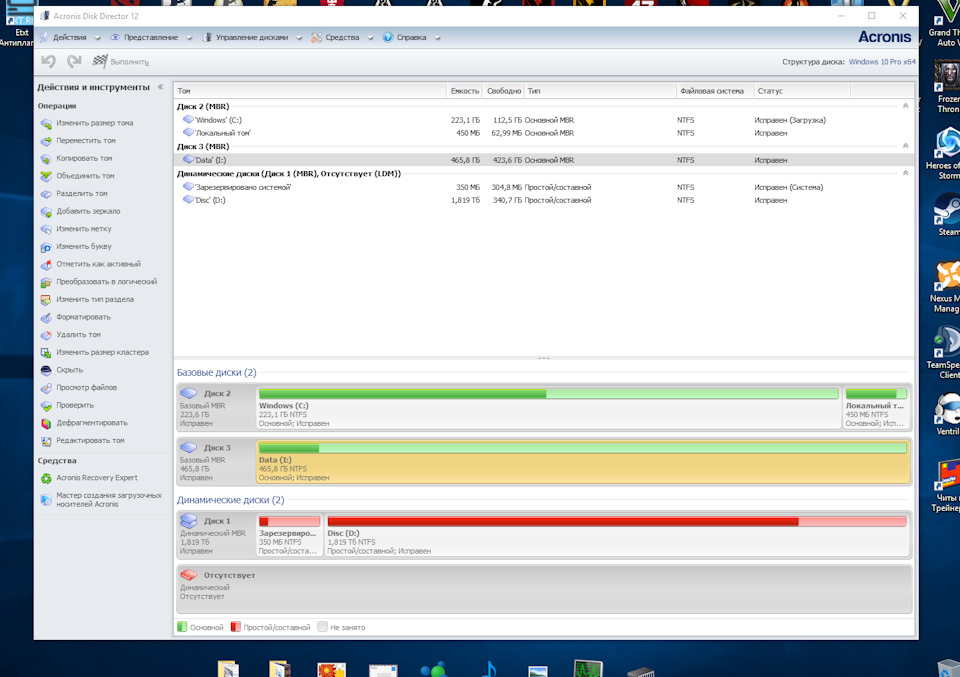
Task: Click the red Простой/составной legend swatch
Action: click(236, 627)
